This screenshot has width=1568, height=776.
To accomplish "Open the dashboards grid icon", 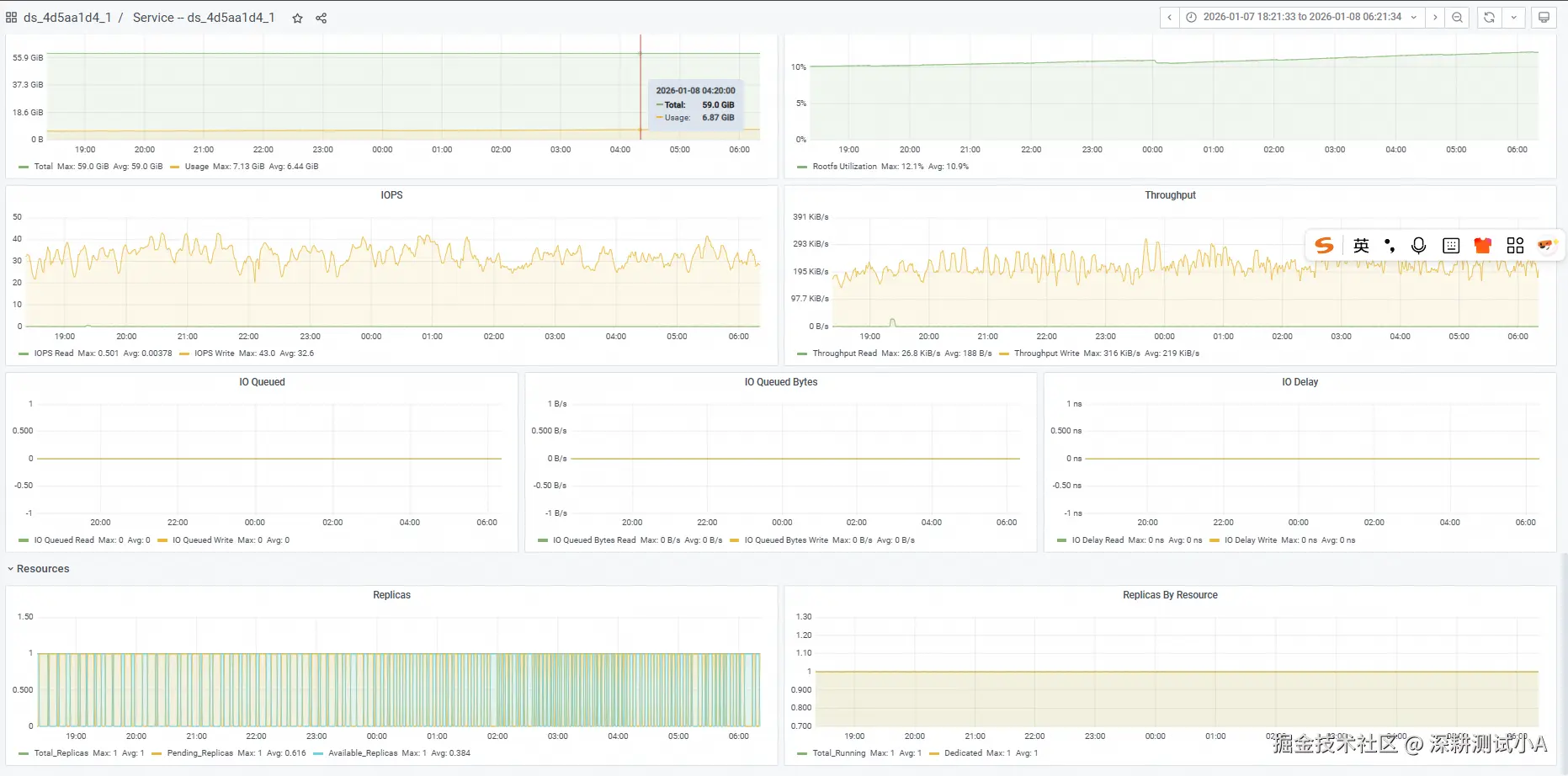I will (11, 18).
